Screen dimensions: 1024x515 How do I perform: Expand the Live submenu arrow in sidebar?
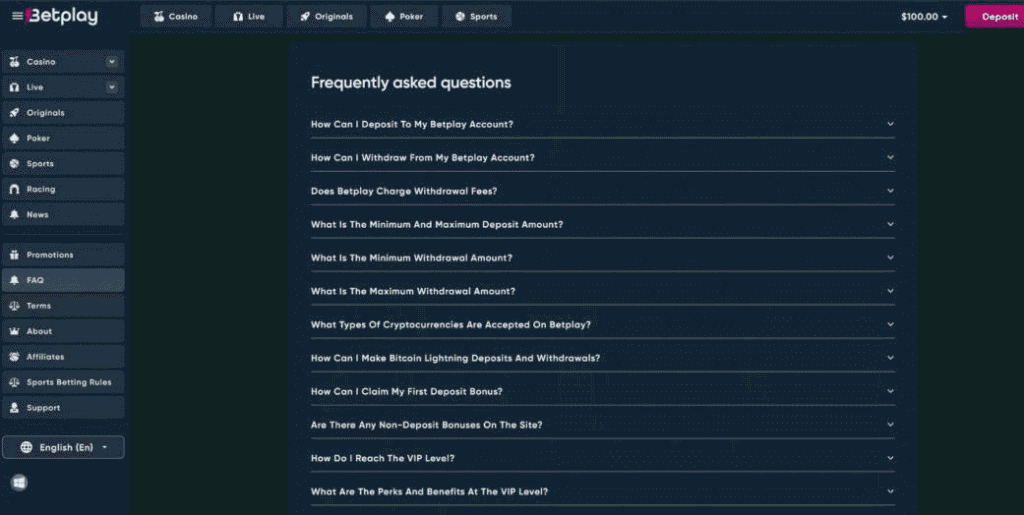[x=112, y=87]
